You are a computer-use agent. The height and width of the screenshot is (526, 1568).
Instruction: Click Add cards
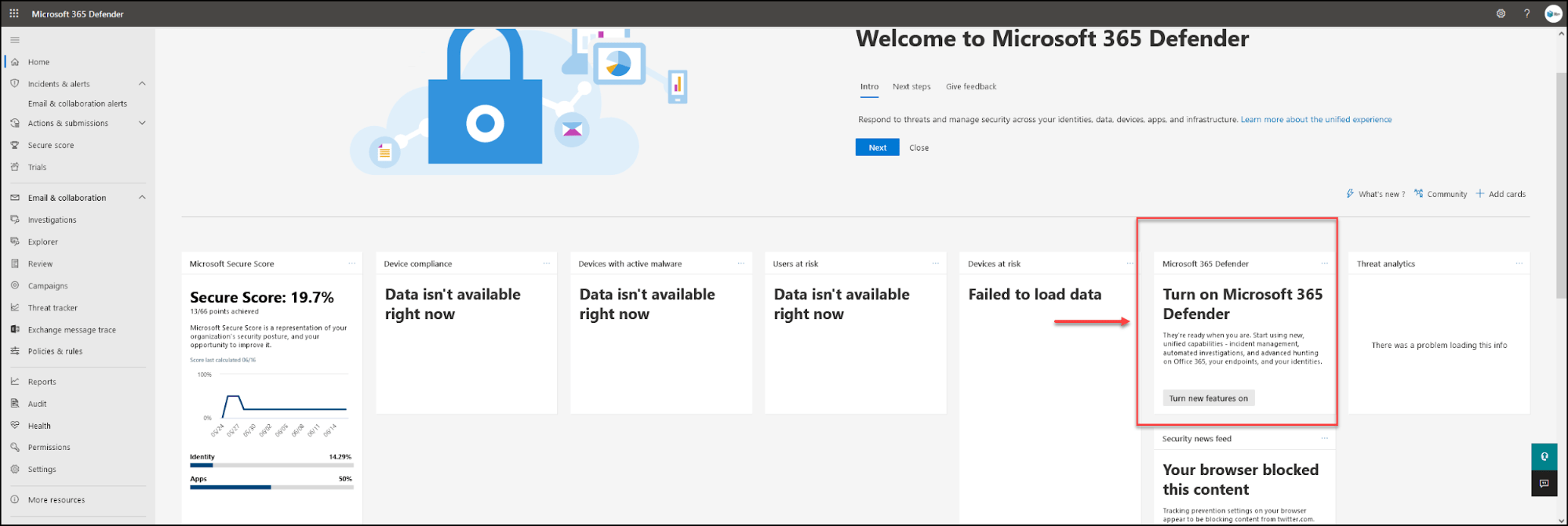click(x=1501, y=194)
